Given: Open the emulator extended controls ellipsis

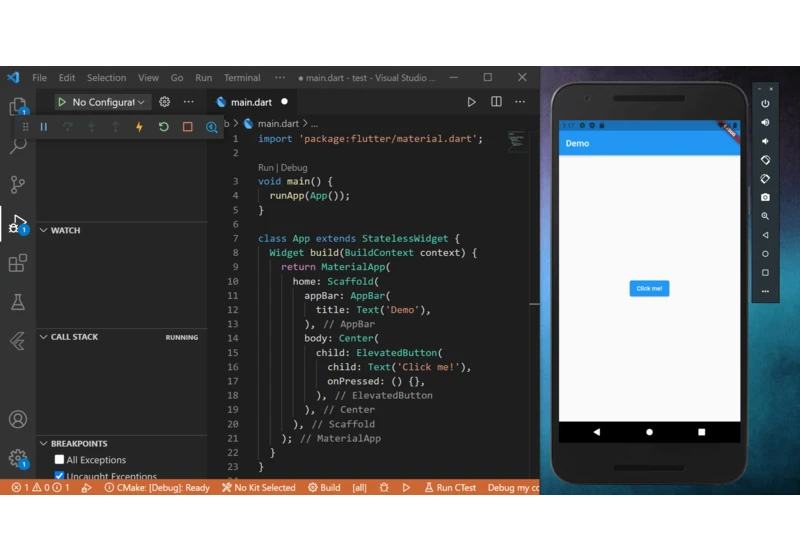Looking at the screenshot, I should pyautogui.click(x=765, y=291).
